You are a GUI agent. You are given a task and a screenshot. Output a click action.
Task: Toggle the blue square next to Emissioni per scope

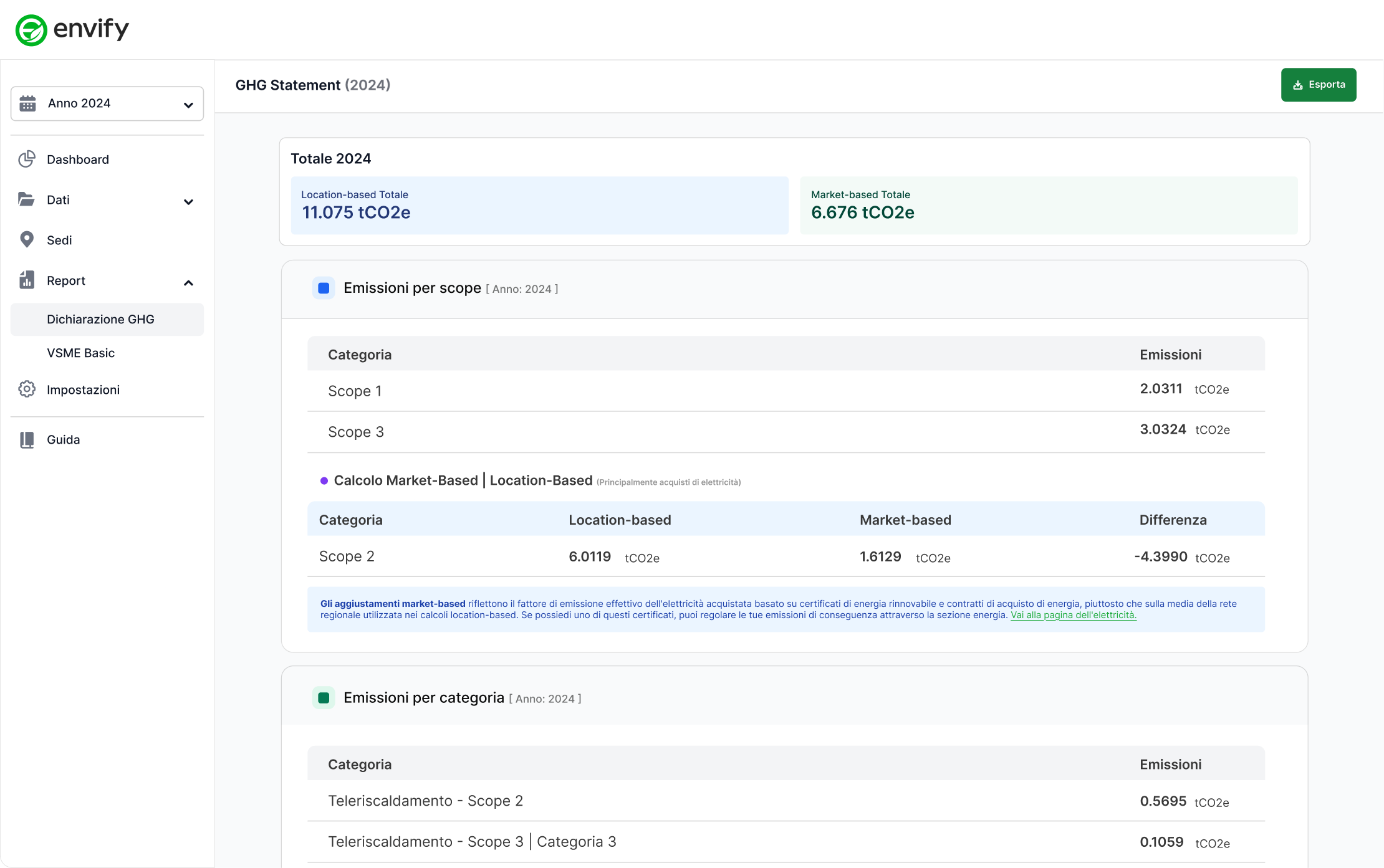pos(324,288)
